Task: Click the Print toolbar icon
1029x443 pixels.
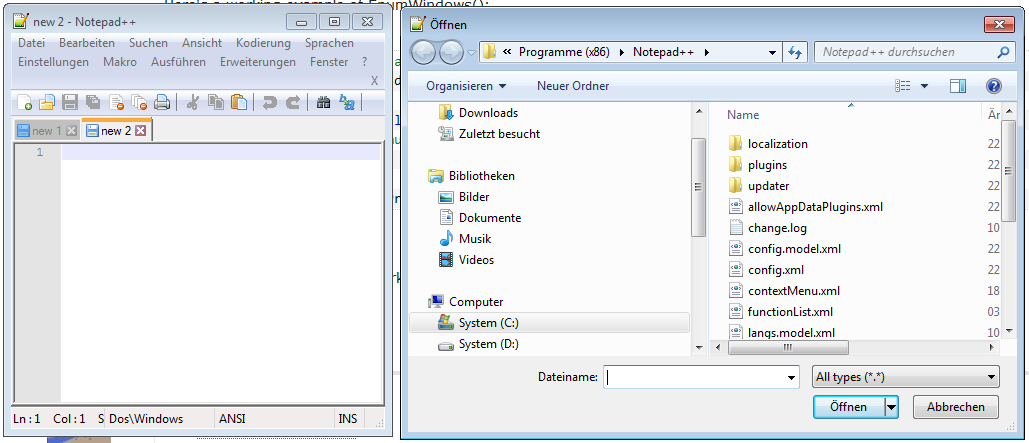Action: click(161, 102)
